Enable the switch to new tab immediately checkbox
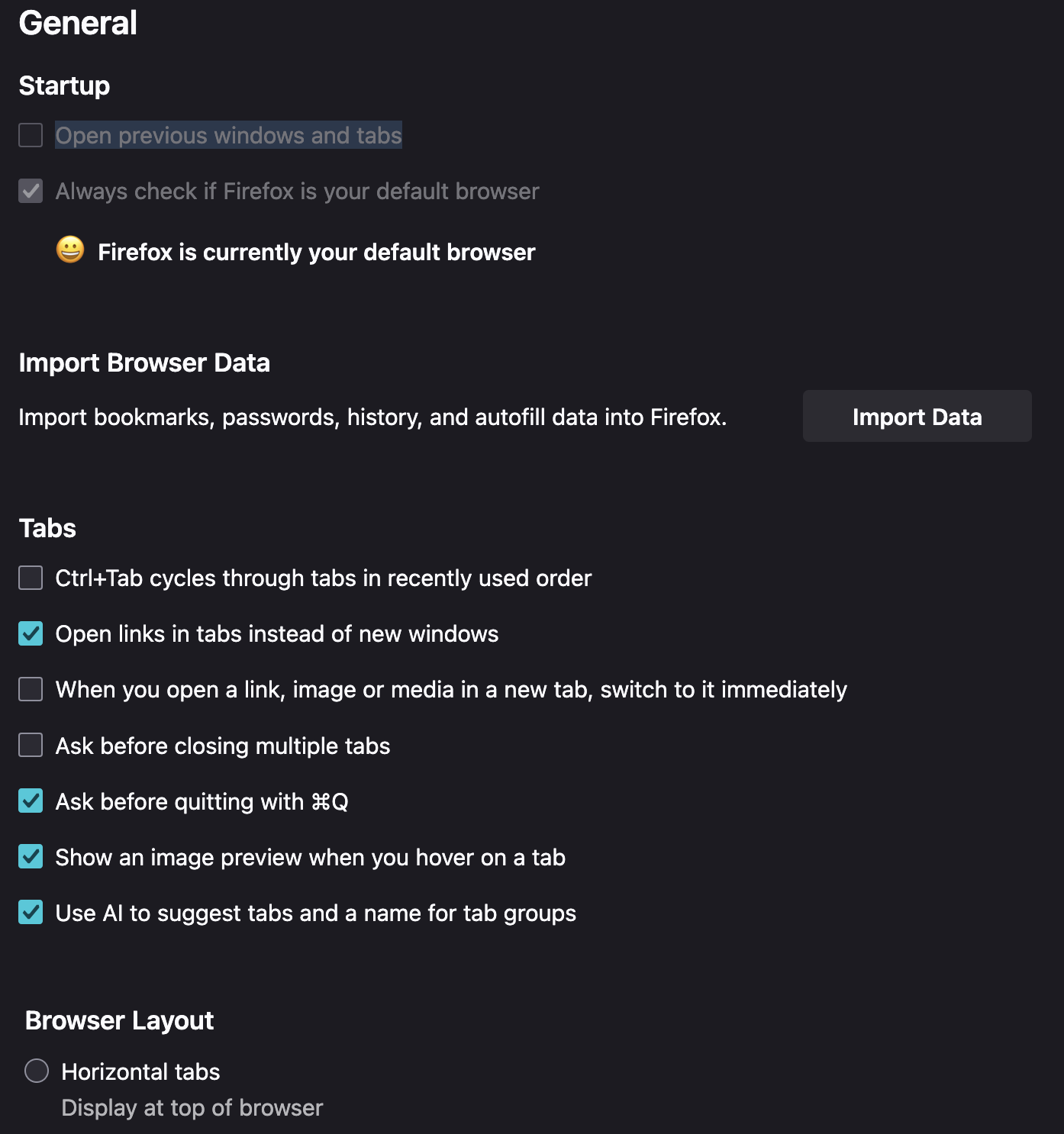The height and width of the screenshot is (1134, 1064). click(31, 689)
